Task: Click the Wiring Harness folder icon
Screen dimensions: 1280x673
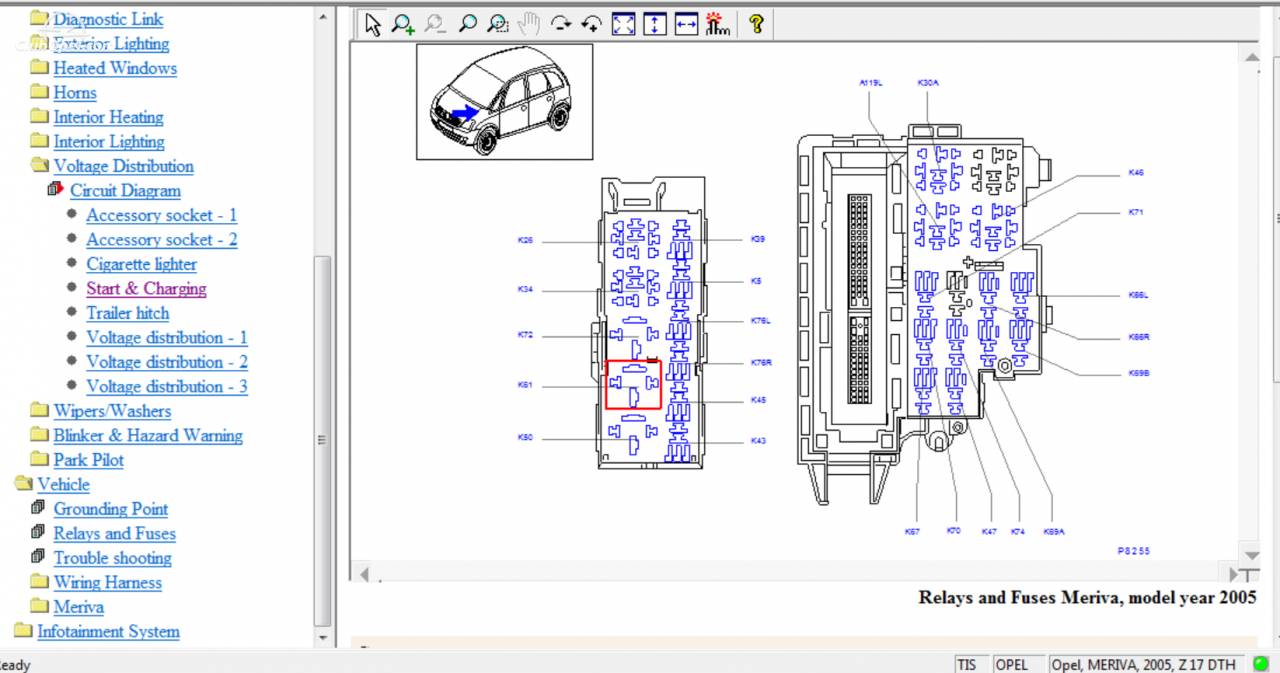Action: pos(39,582)
